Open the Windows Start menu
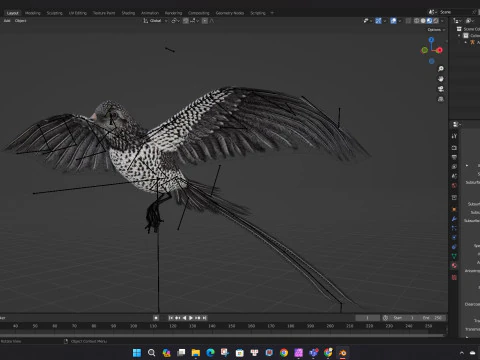The height and width of the screenshot is (360, 480). (137, 353)
